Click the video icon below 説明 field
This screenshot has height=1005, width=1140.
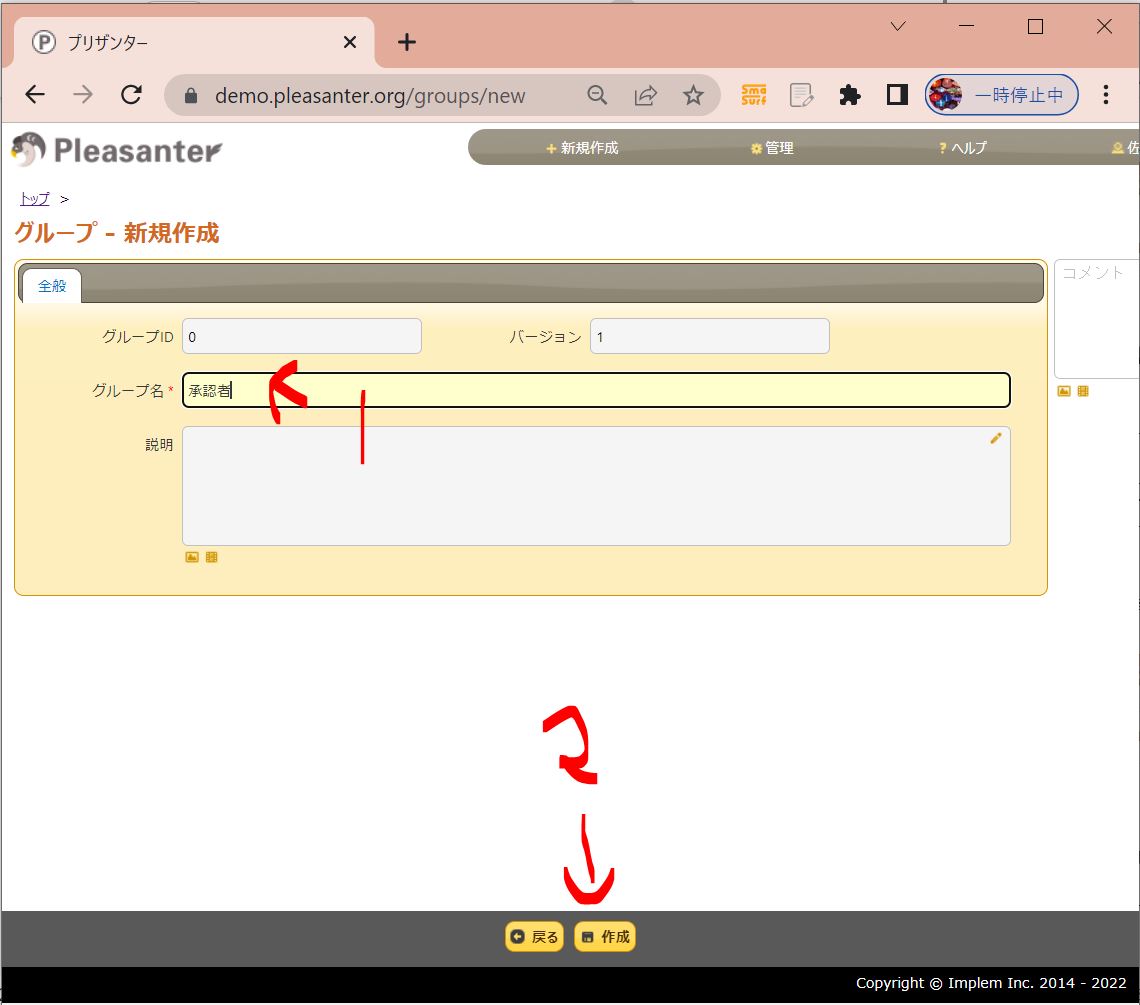(211, 557)
